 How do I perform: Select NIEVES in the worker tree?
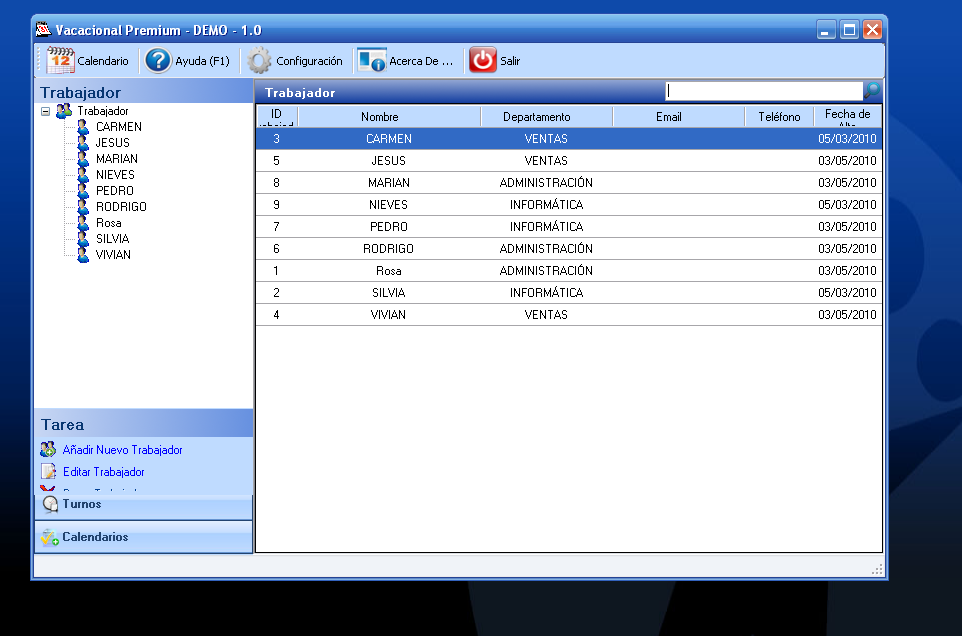tap(115, 174)
